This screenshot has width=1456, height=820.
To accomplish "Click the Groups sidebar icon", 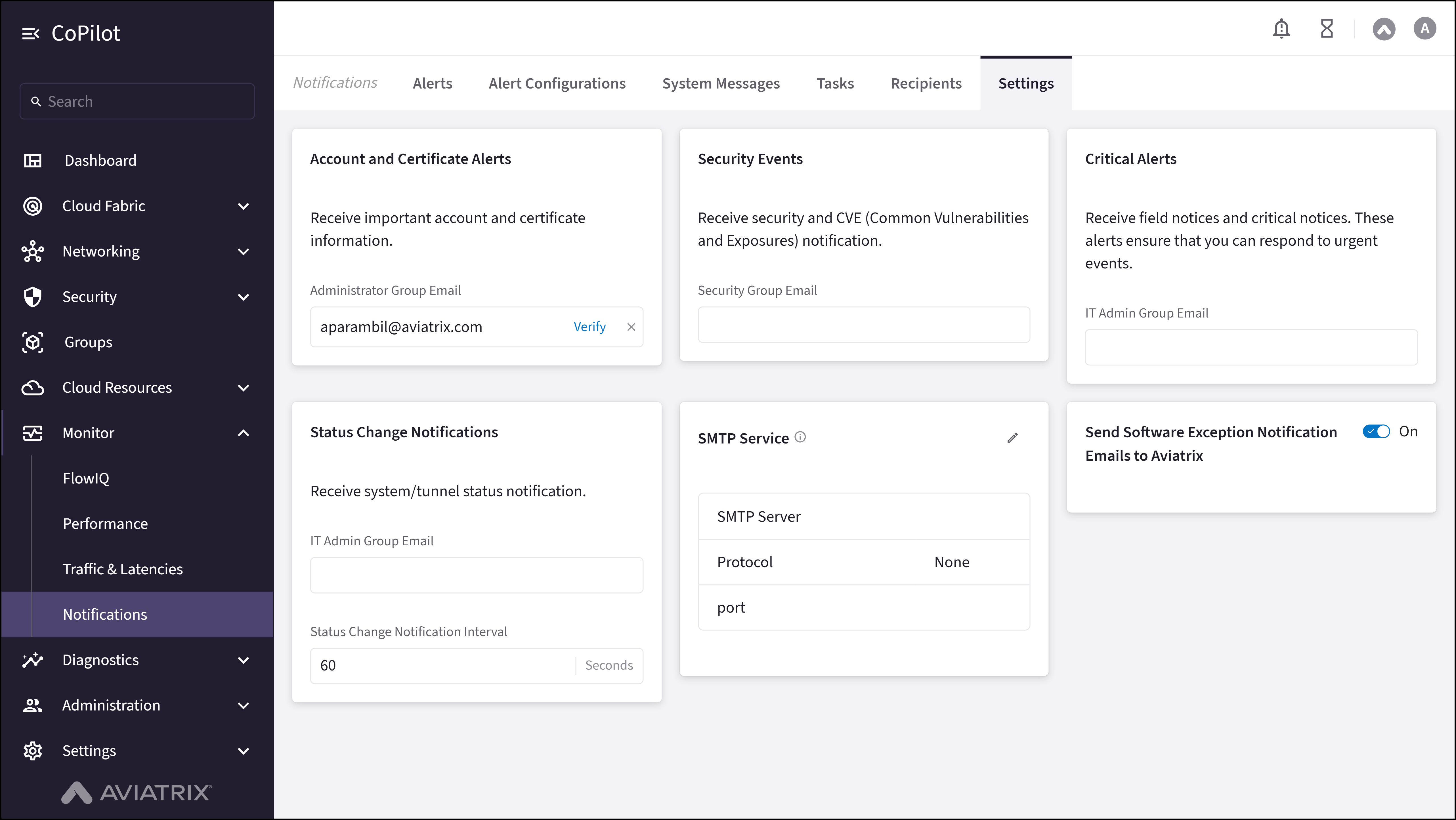I will click(33, 342).
